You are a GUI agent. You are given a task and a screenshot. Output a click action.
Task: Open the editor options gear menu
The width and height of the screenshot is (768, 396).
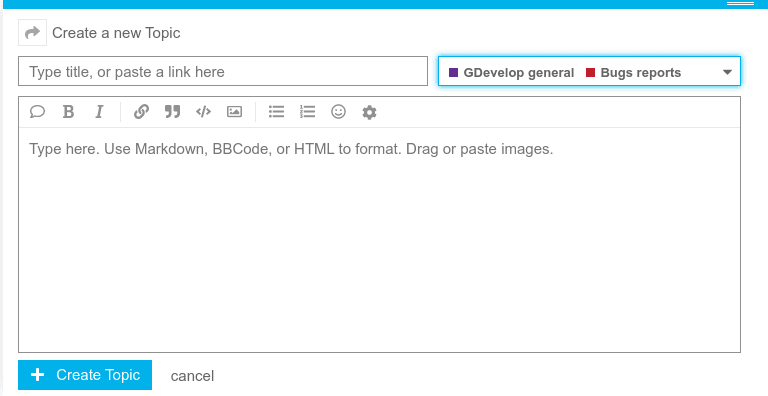(x=369, y=112)
